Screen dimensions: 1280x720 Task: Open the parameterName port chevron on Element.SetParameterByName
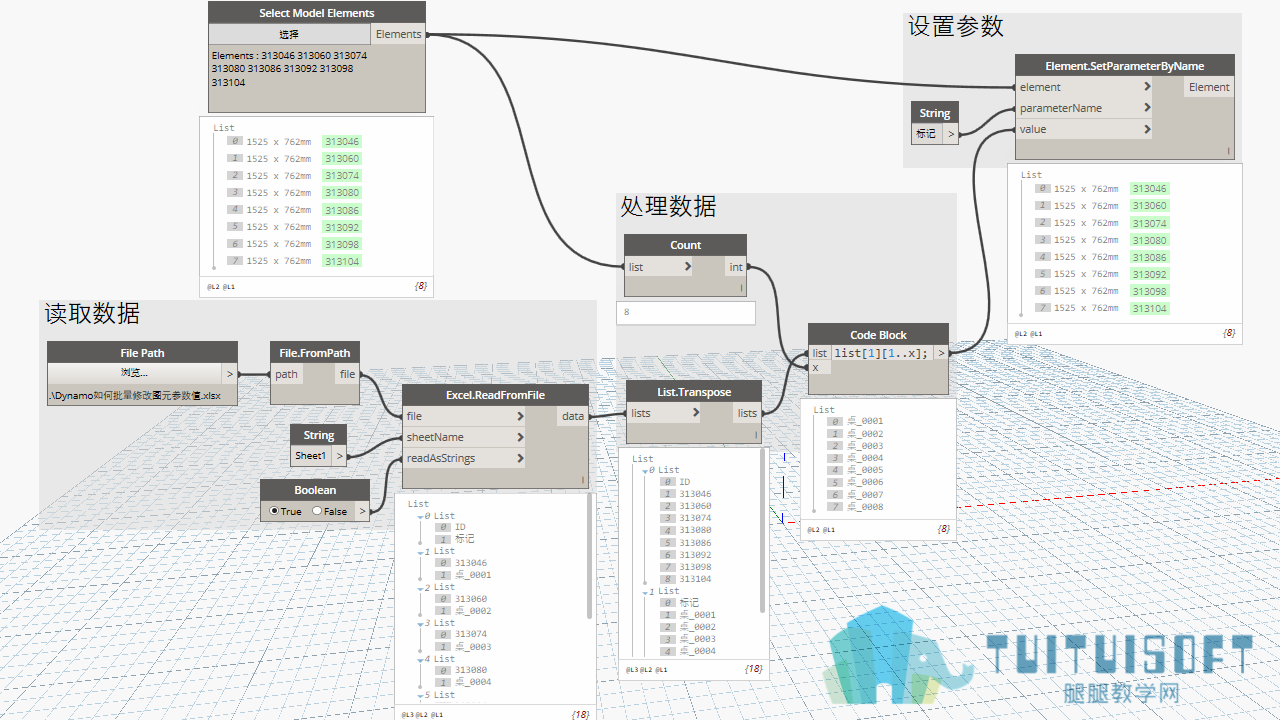click(x=1147, y=108)
